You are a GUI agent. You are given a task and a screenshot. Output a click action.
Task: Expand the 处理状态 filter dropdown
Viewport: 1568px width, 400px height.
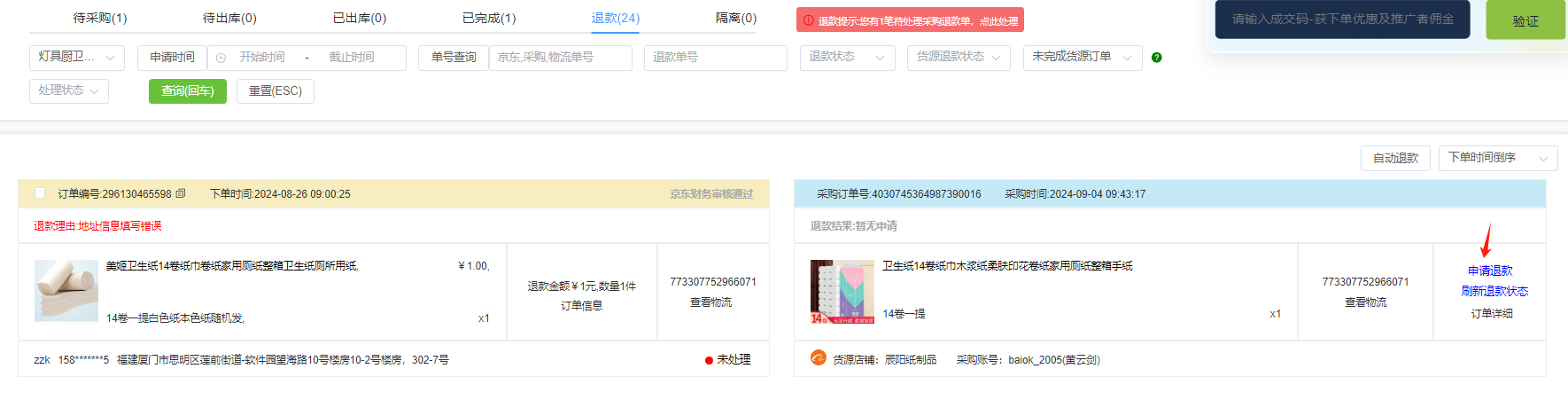pyautogui.click(x=69, y=90)
